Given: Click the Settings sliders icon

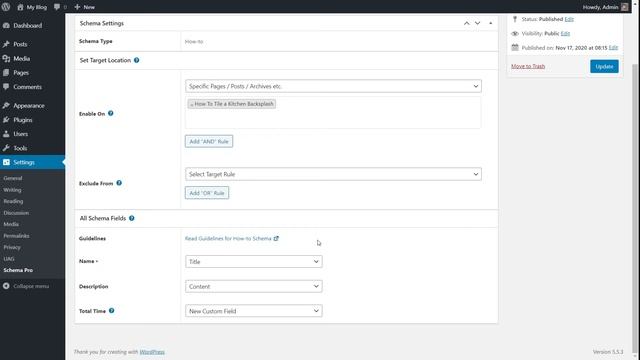Looking at the screenshot, I should (x=6, y=162).
